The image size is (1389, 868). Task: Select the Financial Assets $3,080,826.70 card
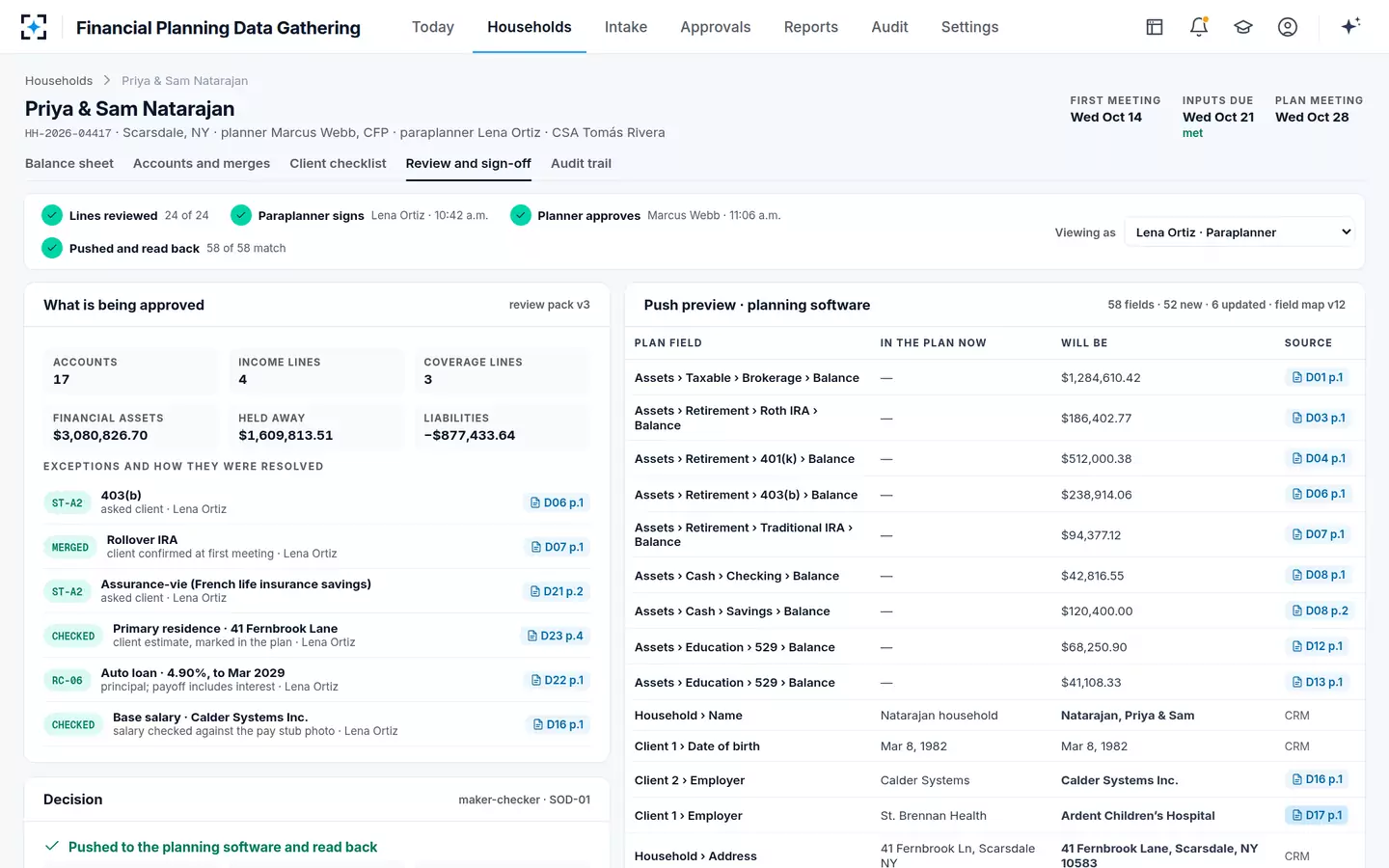130,426
